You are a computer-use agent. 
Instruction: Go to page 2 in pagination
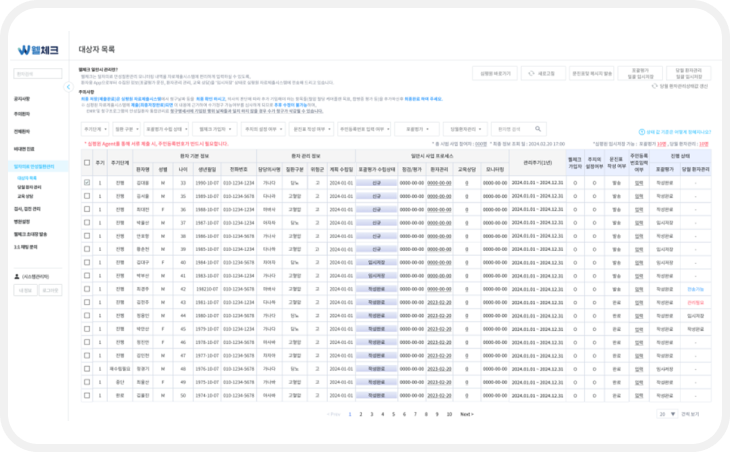pyautogui.click(x=359, y=413)
